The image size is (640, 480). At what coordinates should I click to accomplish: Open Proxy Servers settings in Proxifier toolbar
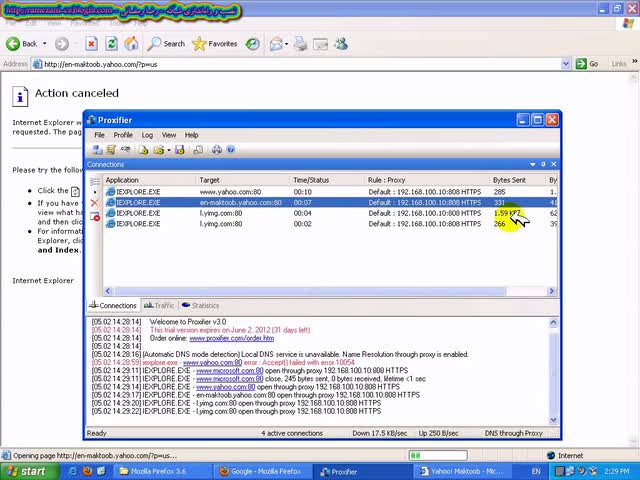[97, 150]
